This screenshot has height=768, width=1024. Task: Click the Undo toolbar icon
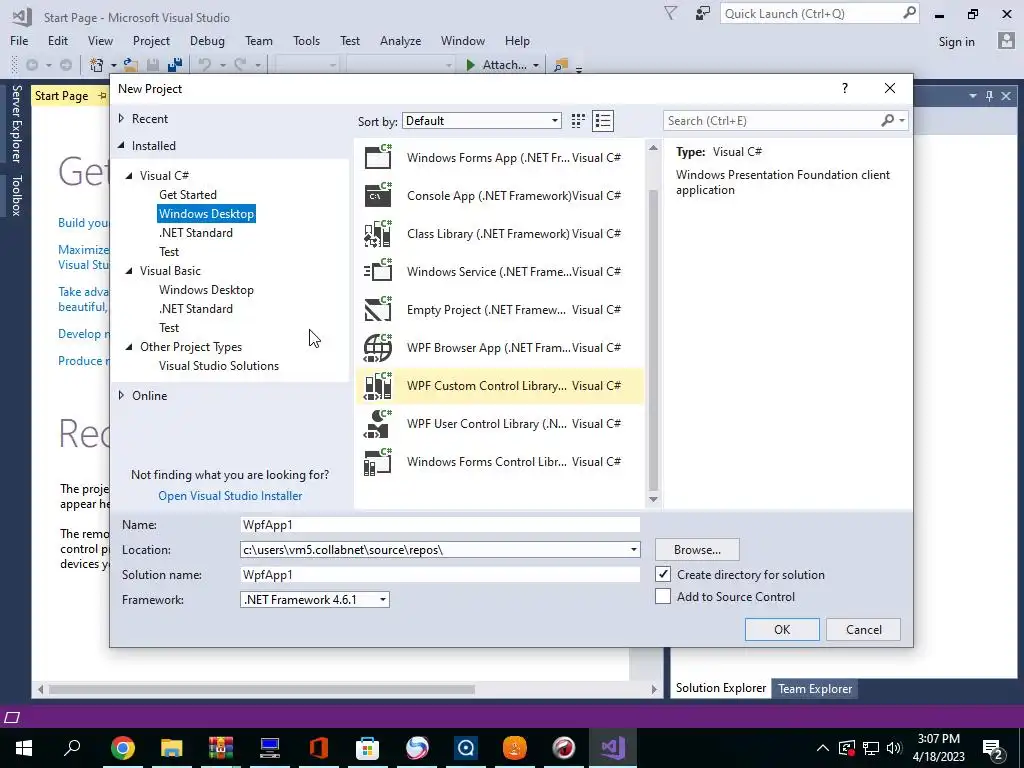click(x=205, y=65)
